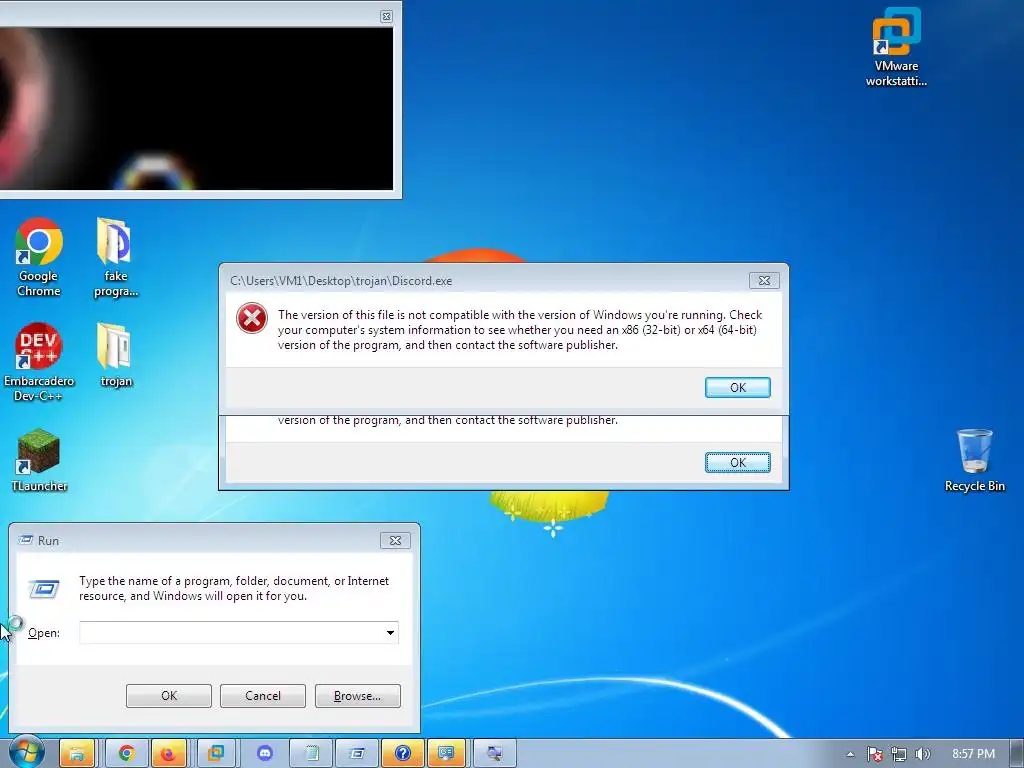Select the Recycle Bin icon
The image size is (1024, 768).
pyautogui.click(x=974, y=460)
